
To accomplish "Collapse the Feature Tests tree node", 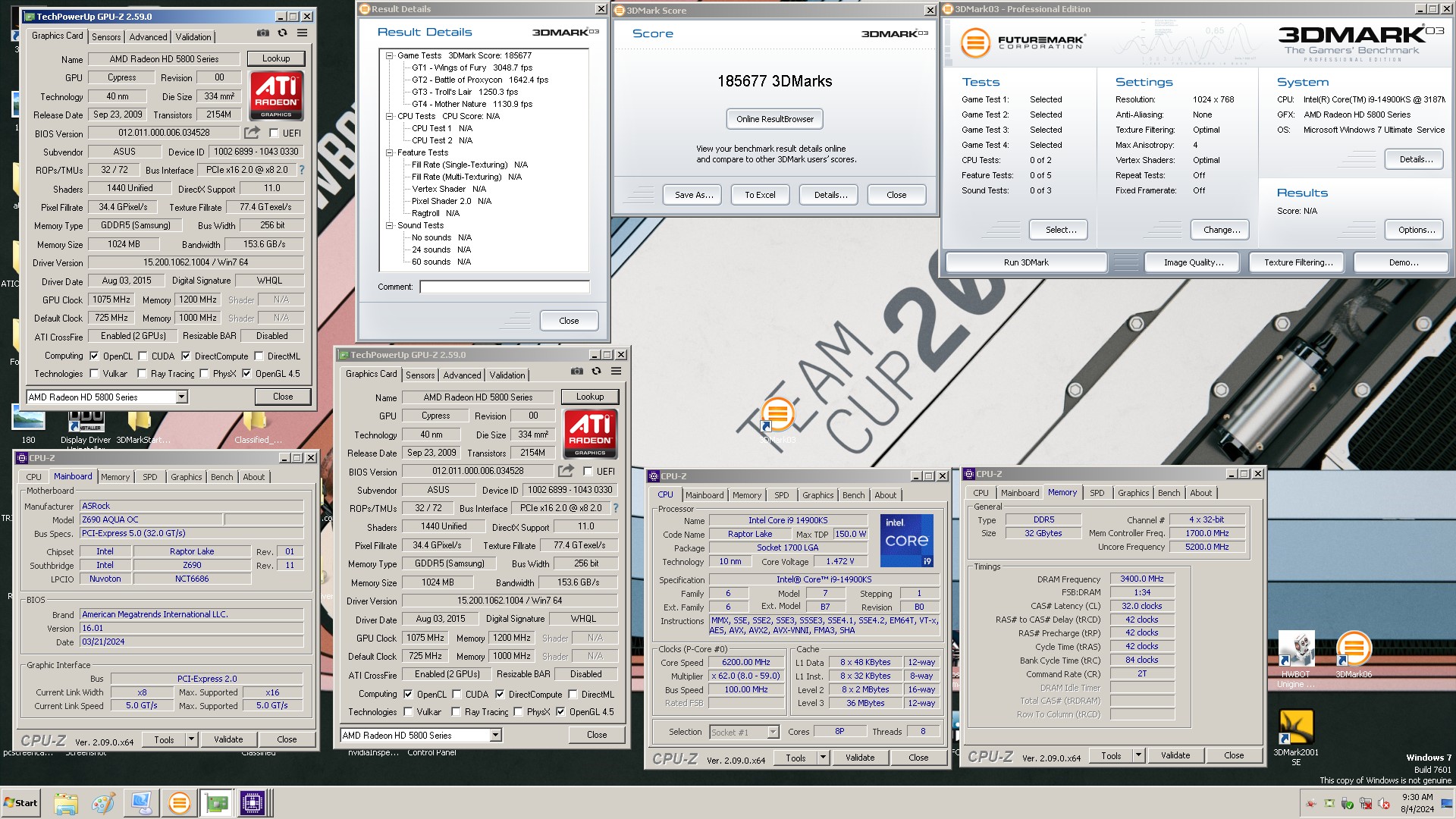I will coord(390,152).
